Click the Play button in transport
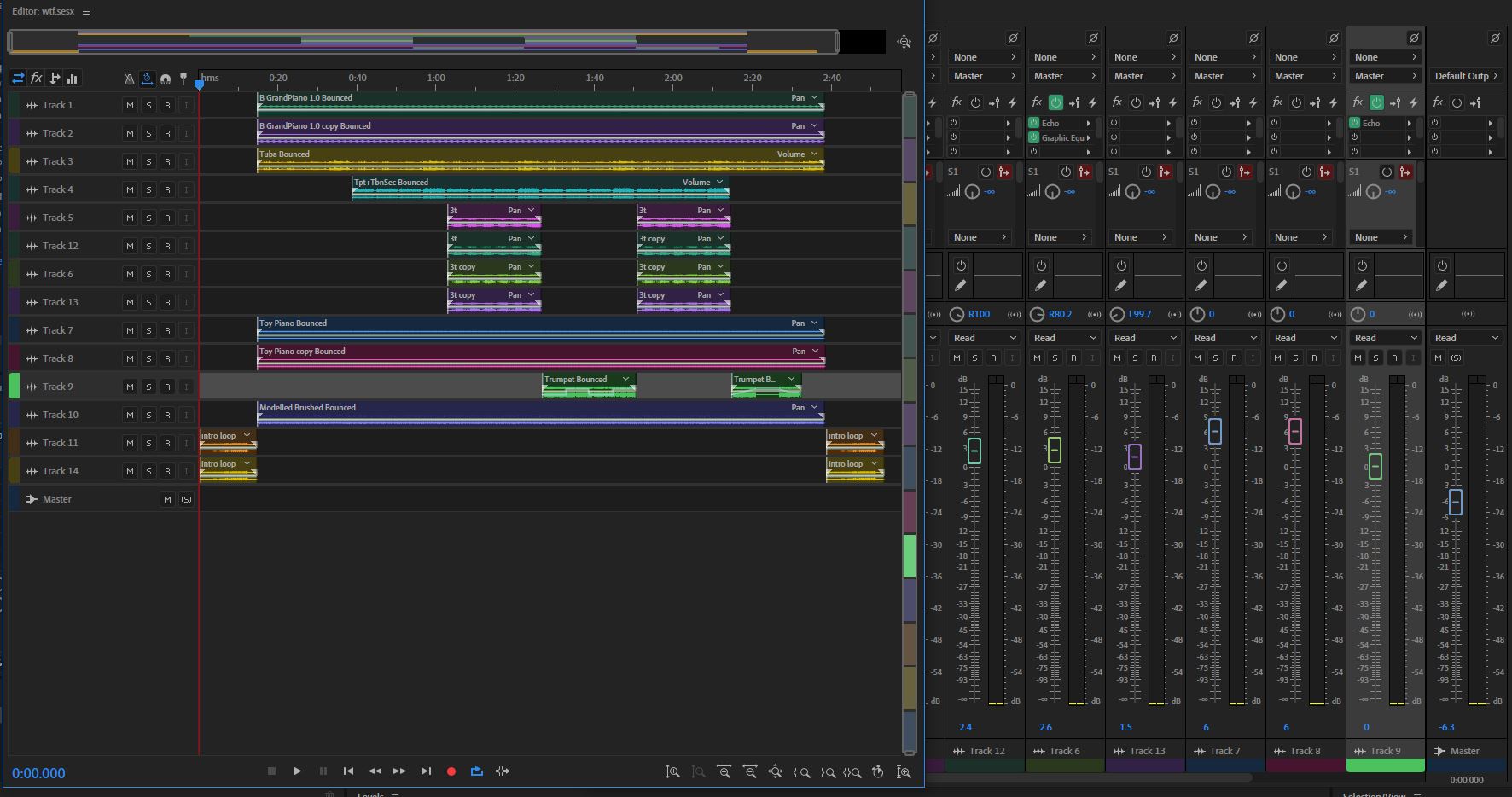Screen dimensions: 1512x797 [x=297, y=771]
